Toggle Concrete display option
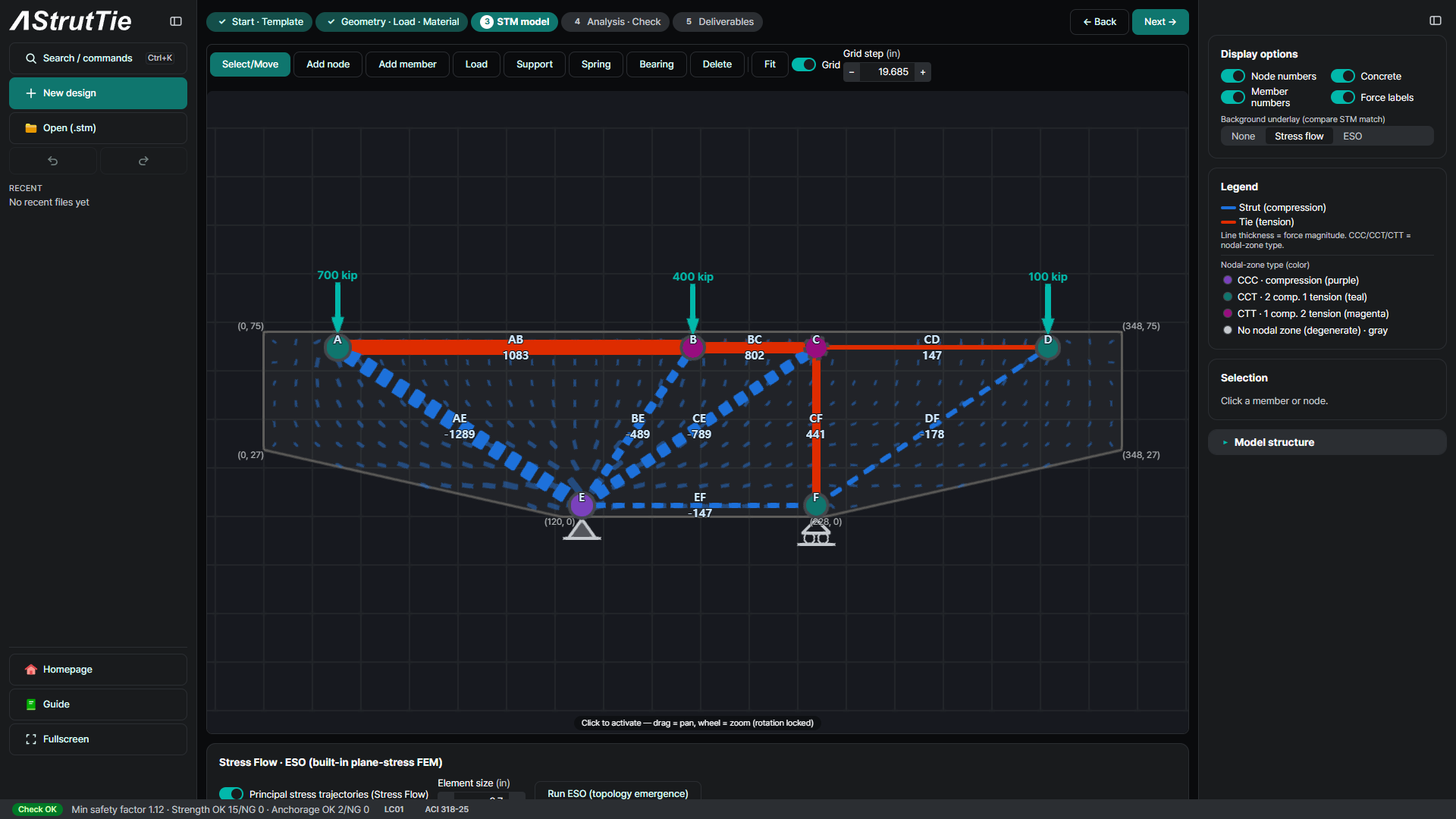The height and width of the screenshot is (819, 1456). coord(1343,76)
